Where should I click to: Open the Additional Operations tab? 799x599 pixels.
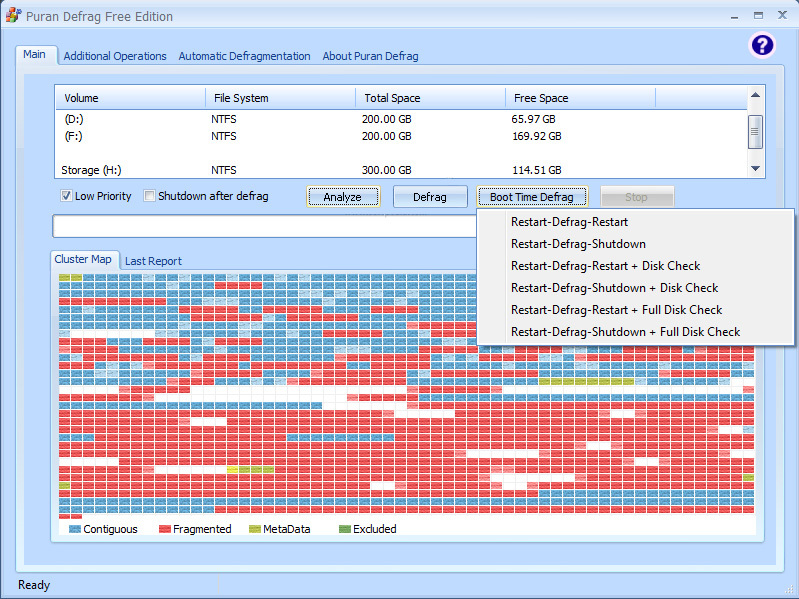click(115, 56)
